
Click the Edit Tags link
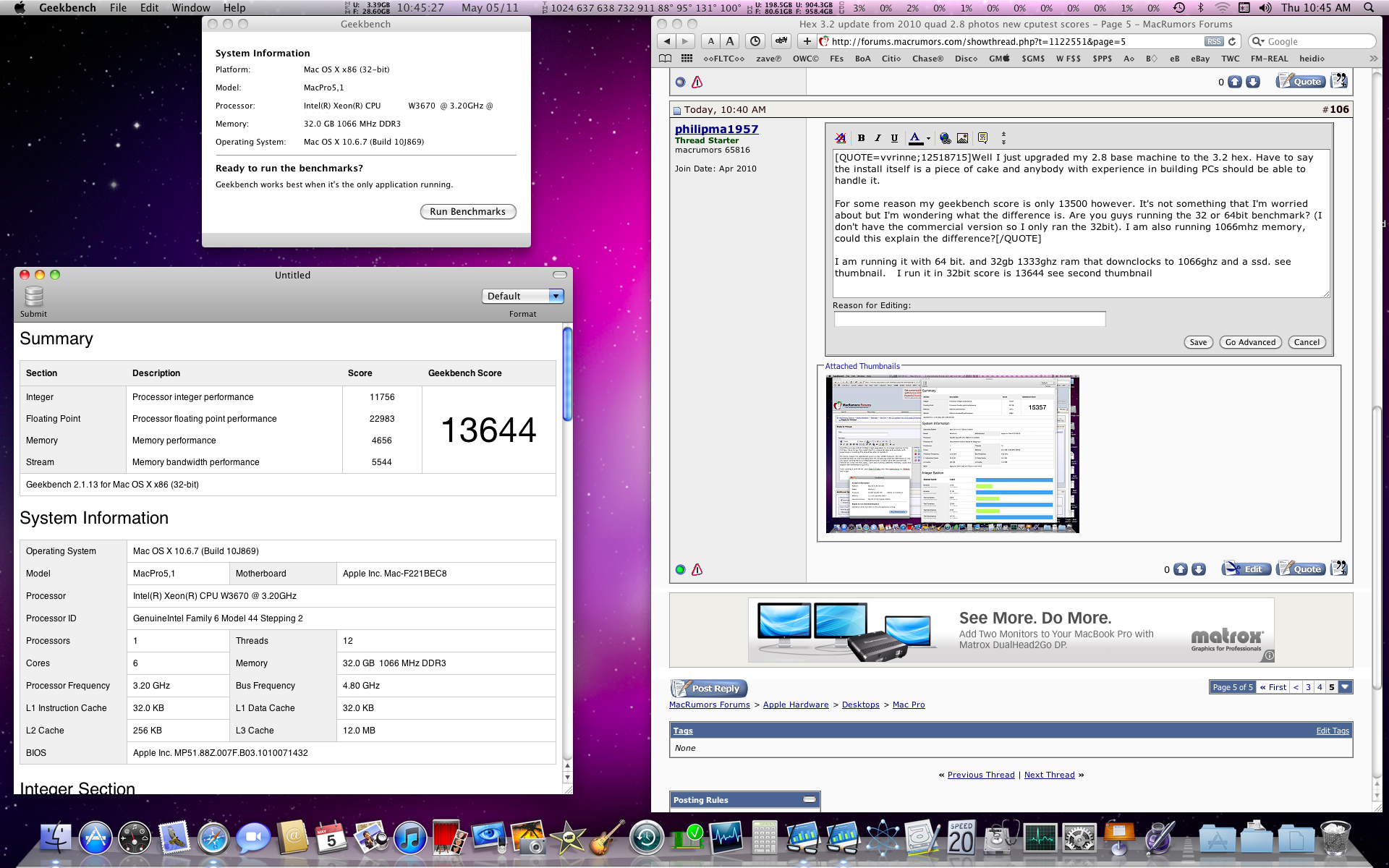(x=1333, y=731)
